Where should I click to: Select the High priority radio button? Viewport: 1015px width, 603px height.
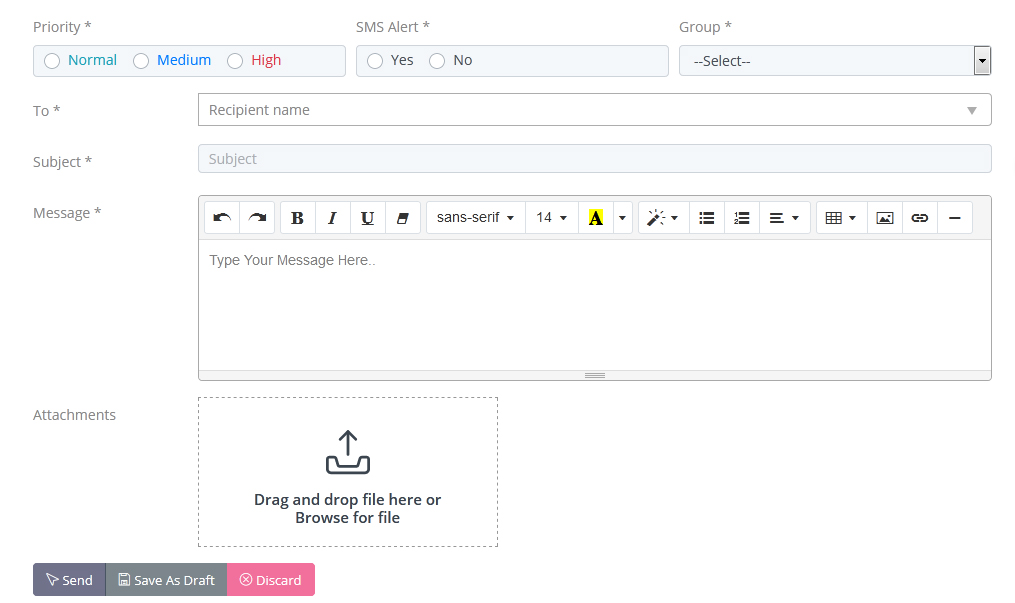[235, 61]
